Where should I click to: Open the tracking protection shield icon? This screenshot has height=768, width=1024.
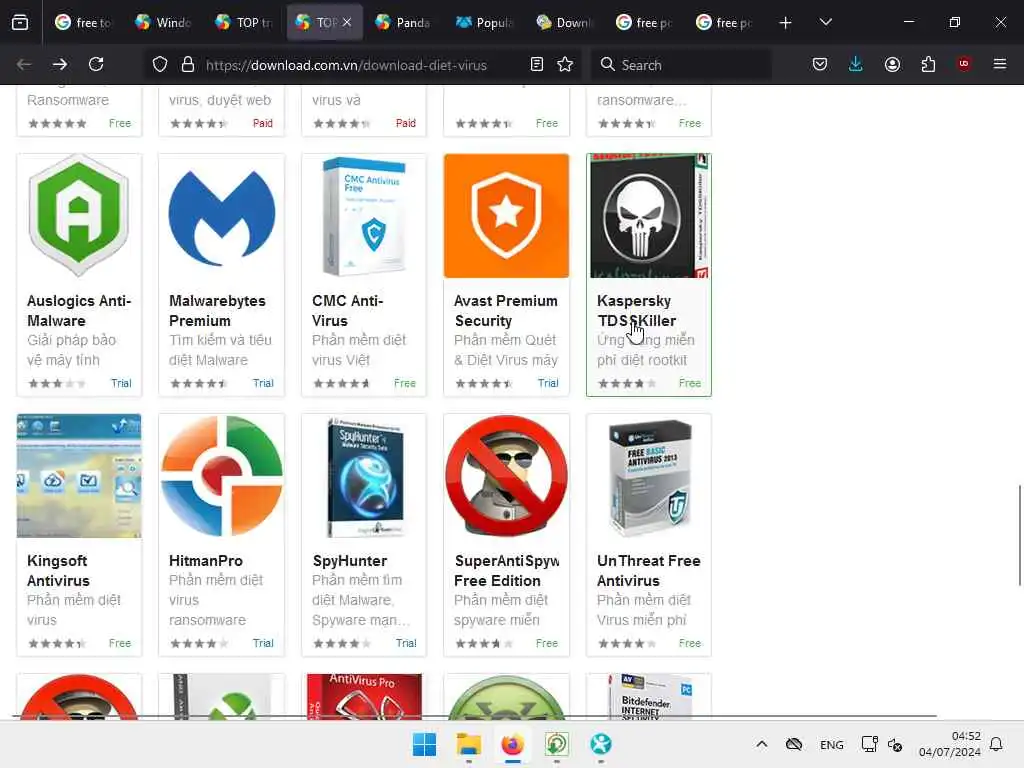[x=160, y=64]
